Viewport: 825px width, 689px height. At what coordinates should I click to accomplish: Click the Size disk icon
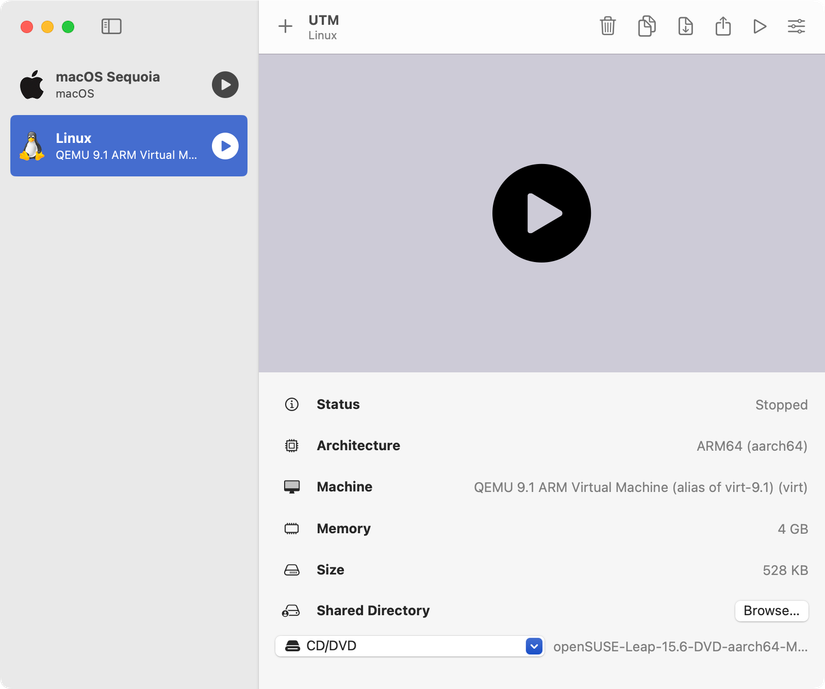coord(291,570)
